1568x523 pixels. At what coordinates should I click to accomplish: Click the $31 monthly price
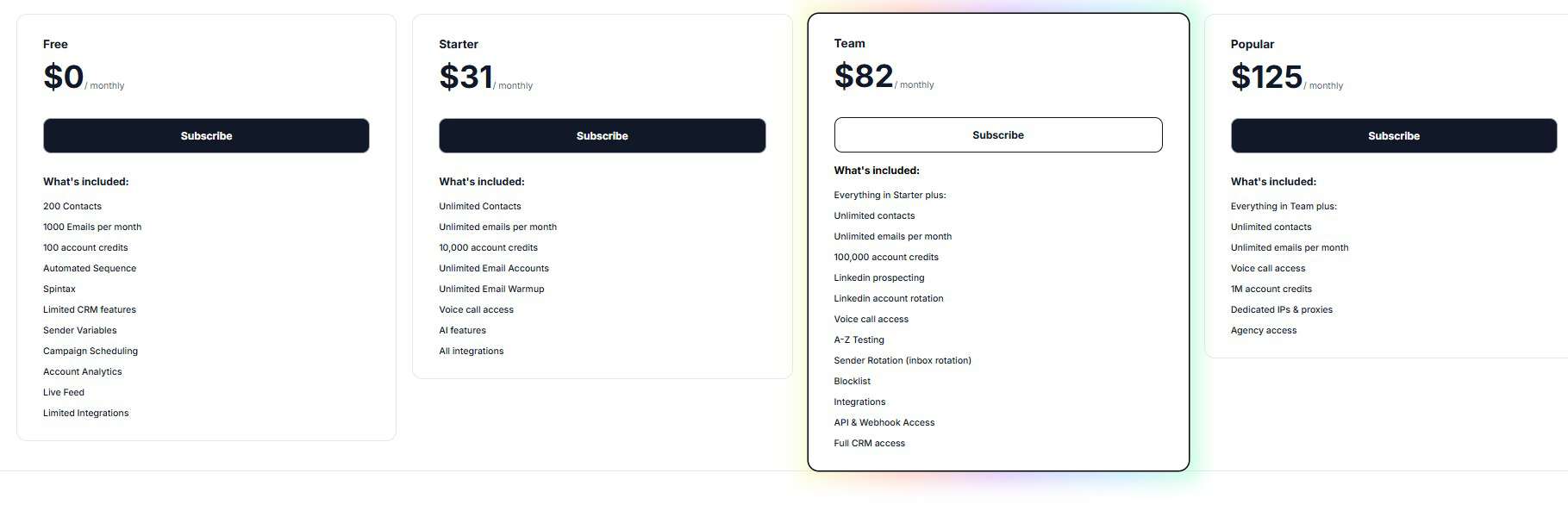(x=466, y=76)
